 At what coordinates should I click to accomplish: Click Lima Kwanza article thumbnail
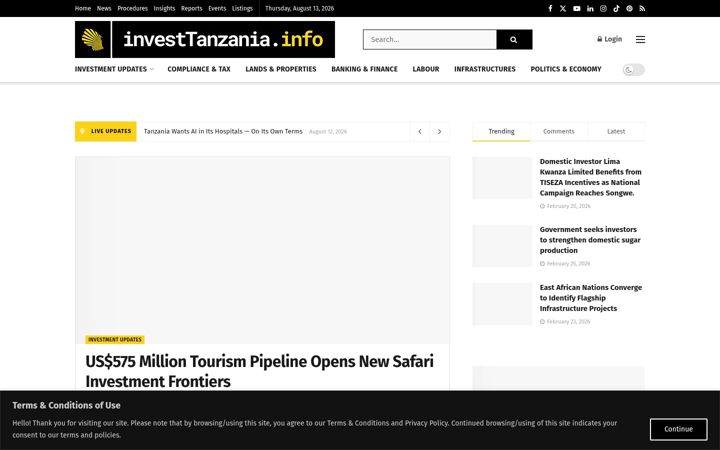(x=502, y=178)
